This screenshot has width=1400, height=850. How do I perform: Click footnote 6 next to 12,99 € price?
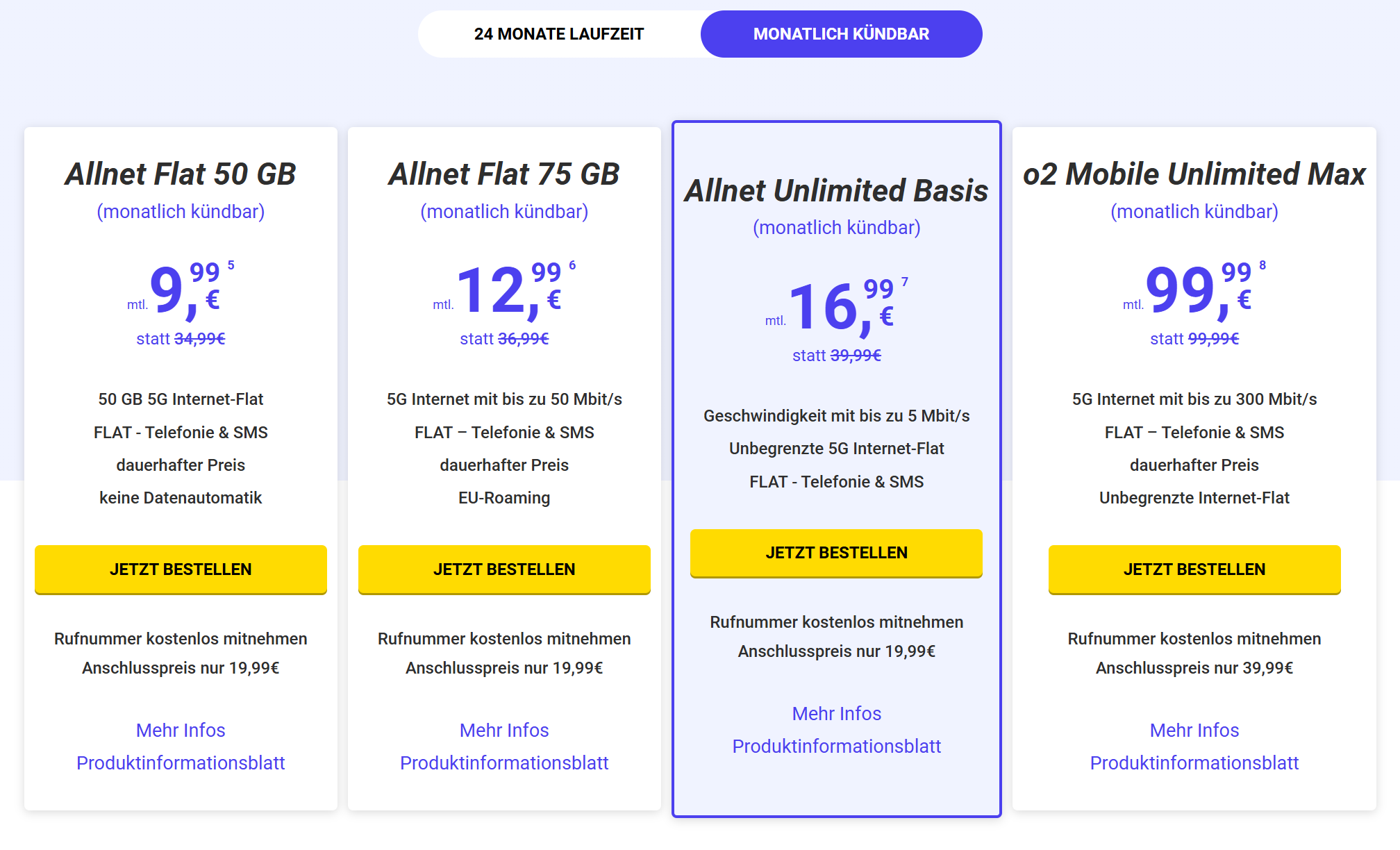(572, 265)
